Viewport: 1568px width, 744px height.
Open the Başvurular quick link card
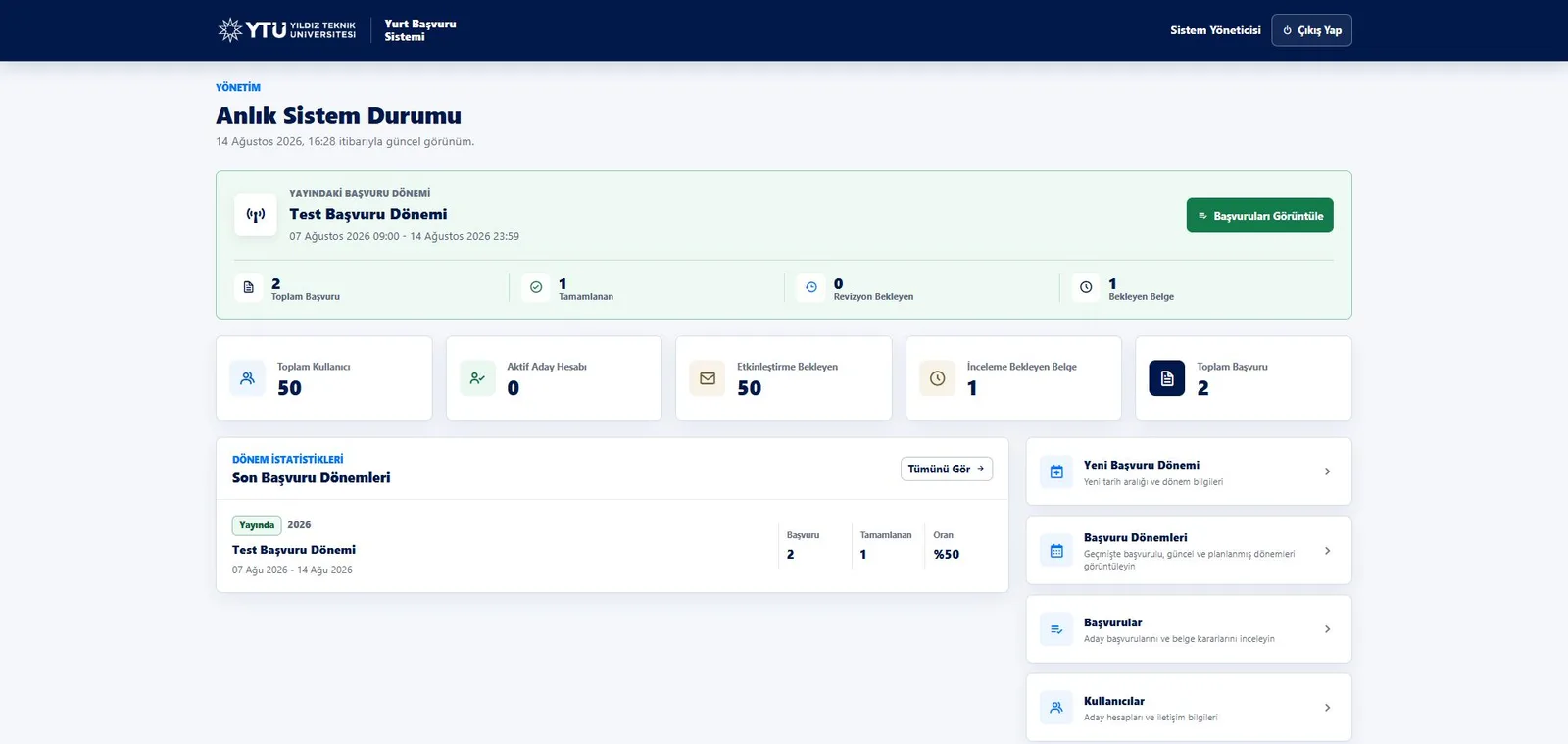click(x=1189, y=629)
